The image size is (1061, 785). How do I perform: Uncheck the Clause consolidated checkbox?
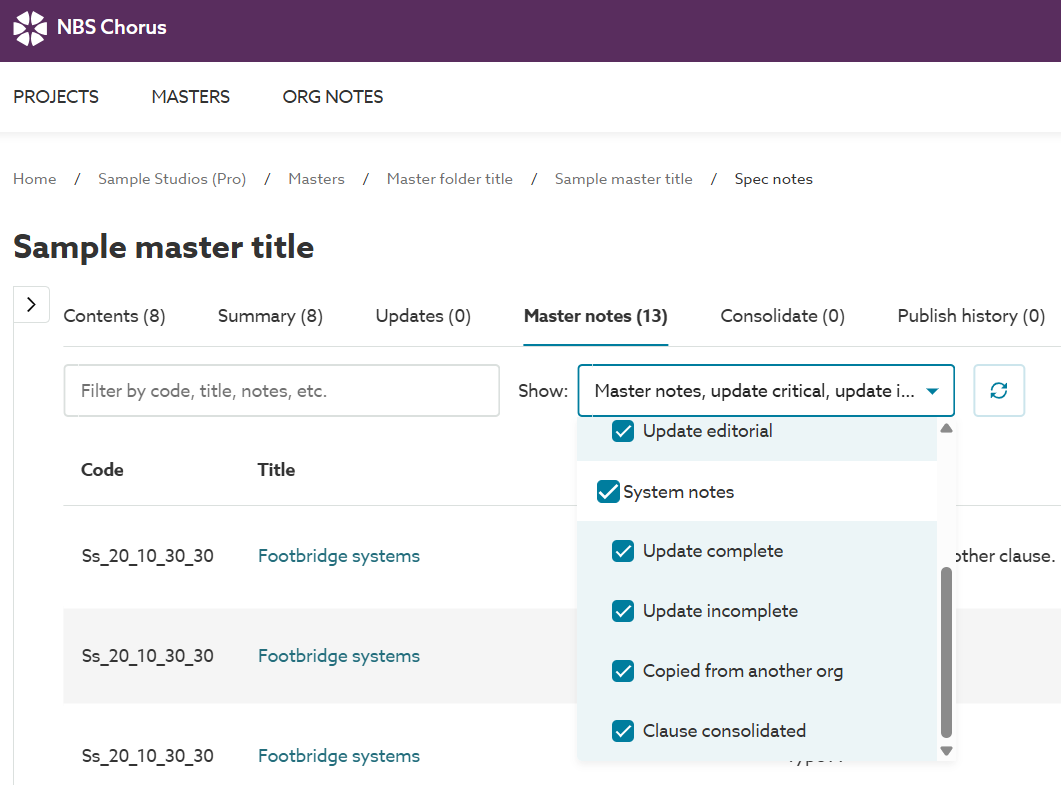tap(623, 731)
